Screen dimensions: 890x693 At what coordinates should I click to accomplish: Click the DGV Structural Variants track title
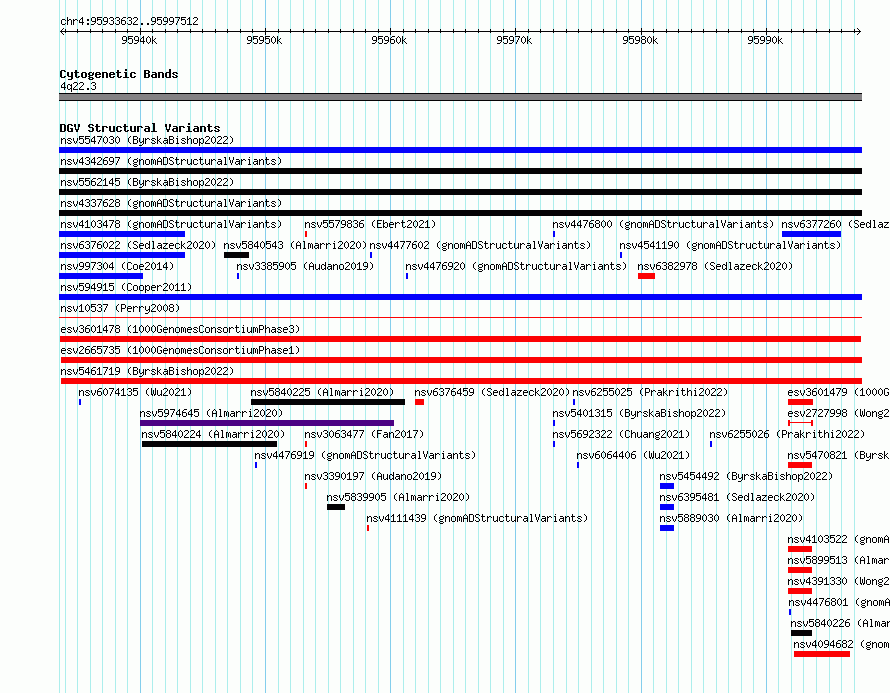140,128
